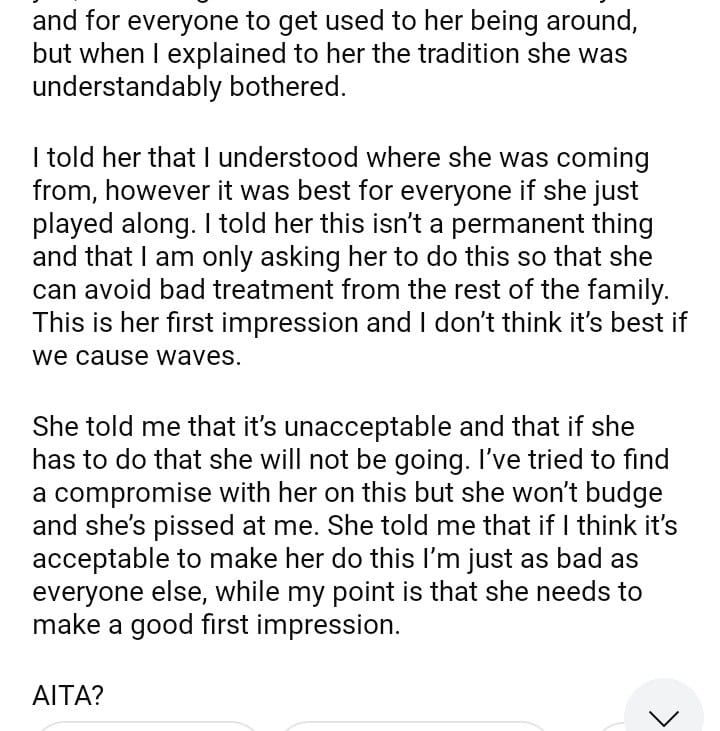Tap the middle rounded pill at bottom edge

(414, 726)
